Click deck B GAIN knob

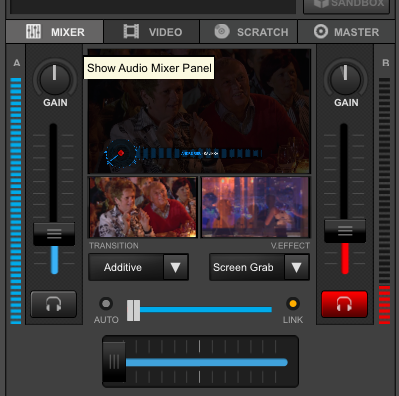click(345, 79)
